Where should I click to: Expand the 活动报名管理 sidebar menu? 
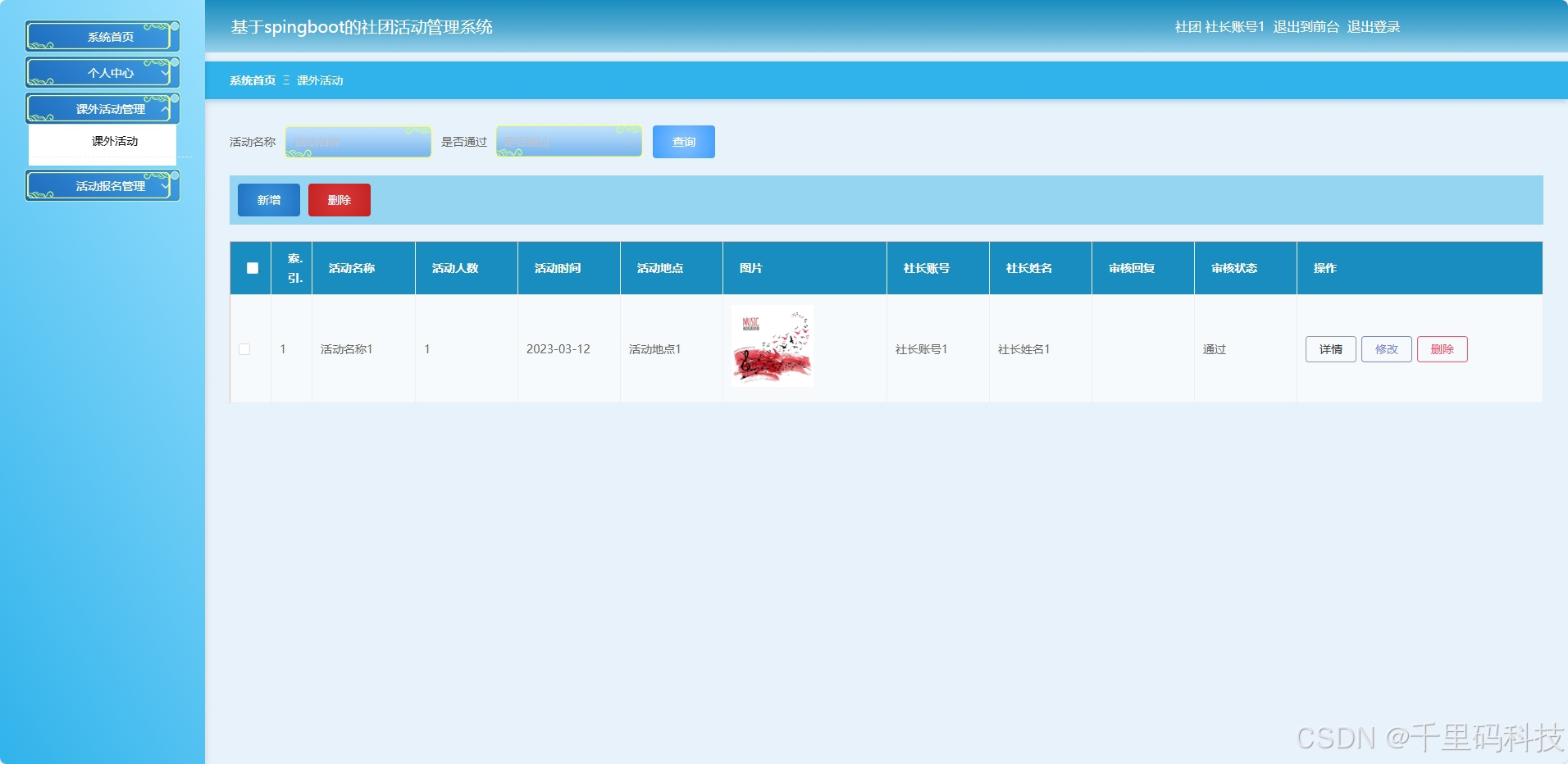(103, 186)
